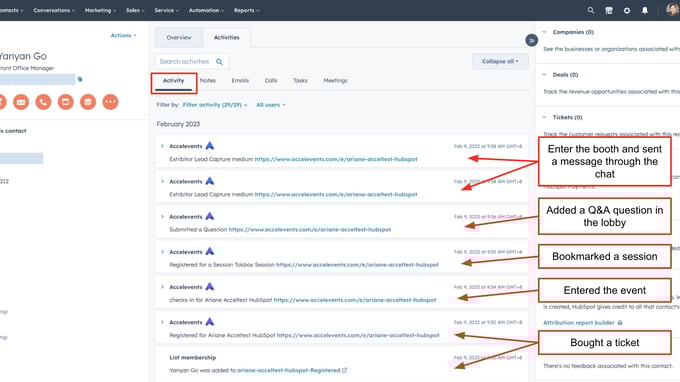680x382 pixels.
Task: Click the orange calendar meeting icon
Action: click(x=88, y=102)
